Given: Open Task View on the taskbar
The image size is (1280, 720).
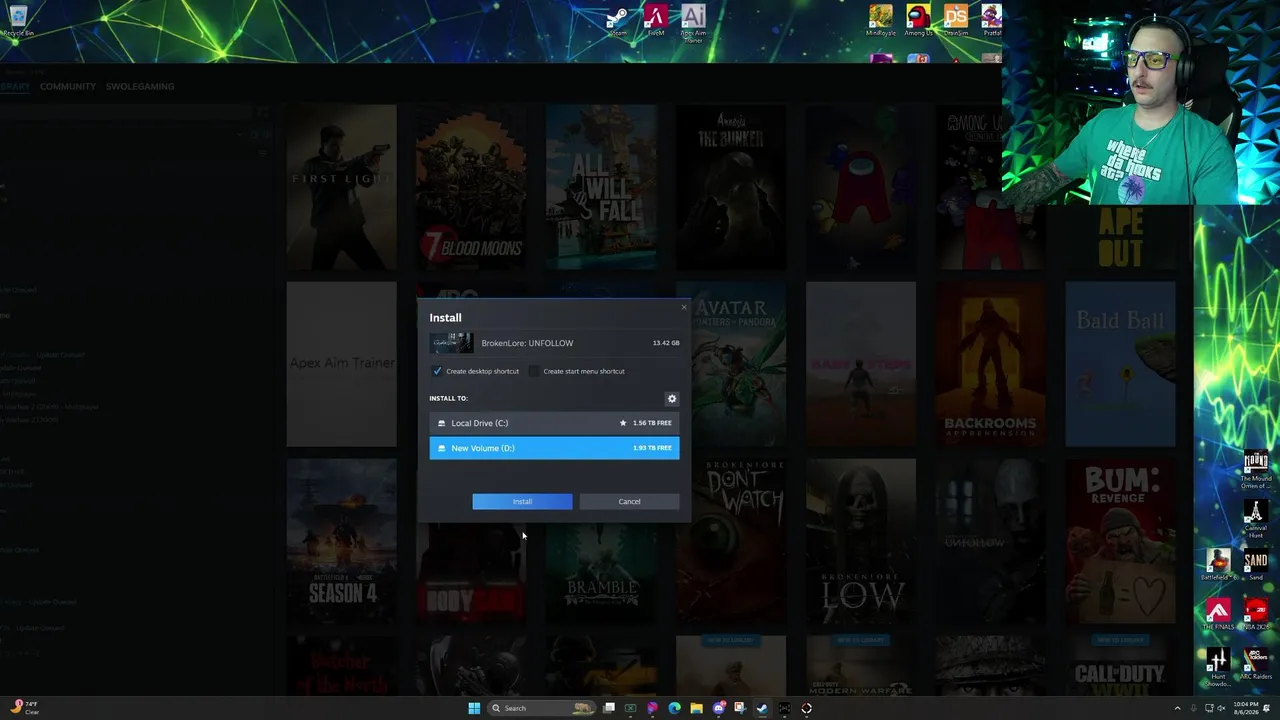Looking at the screenshot, I should [608, 708].
